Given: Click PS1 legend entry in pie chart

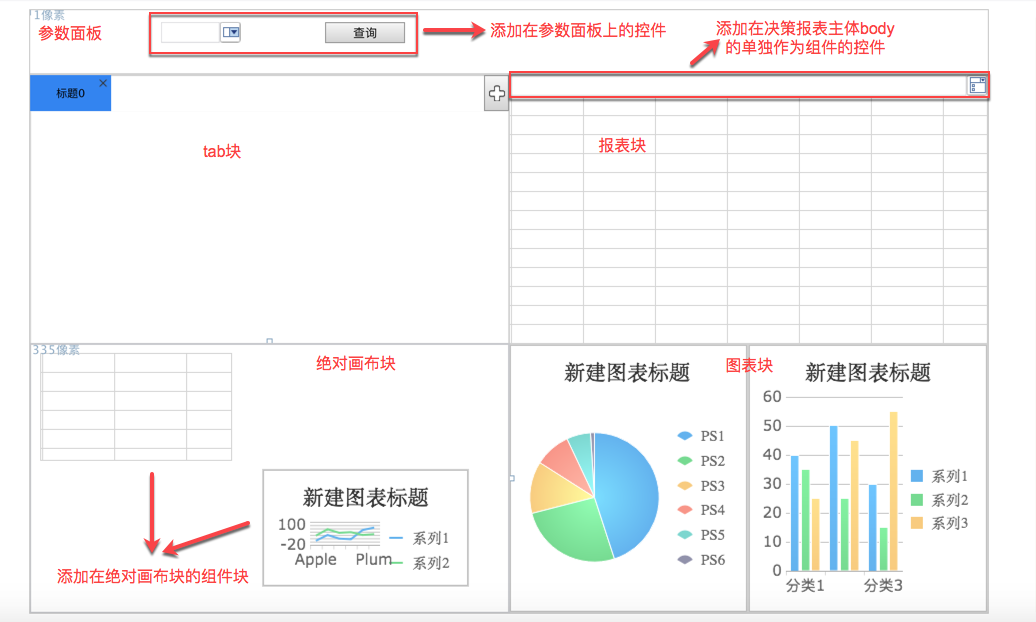Looking at the screenshot, I should (x=701, y=436).
